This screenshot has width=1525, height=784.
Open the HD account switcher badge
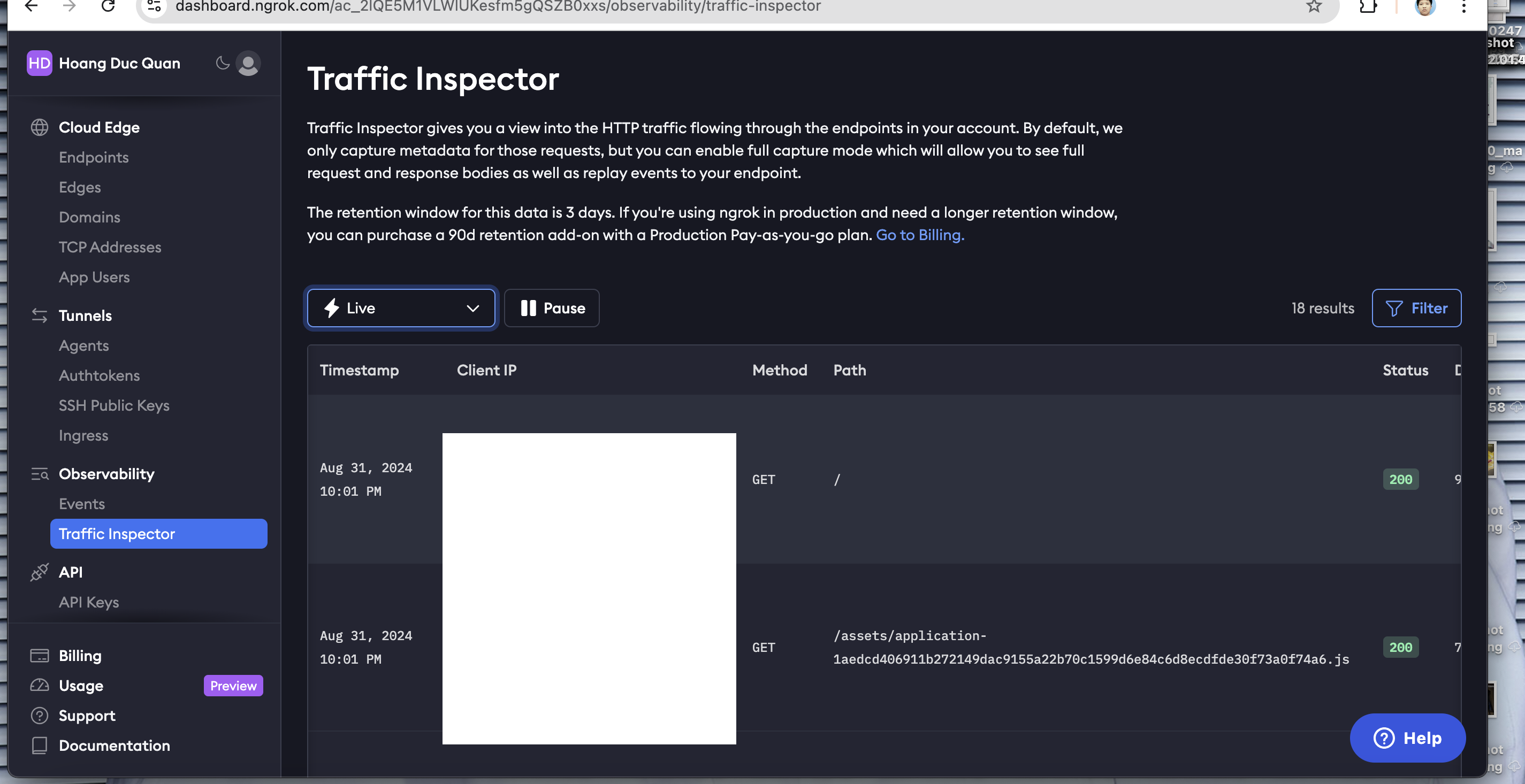39,63
